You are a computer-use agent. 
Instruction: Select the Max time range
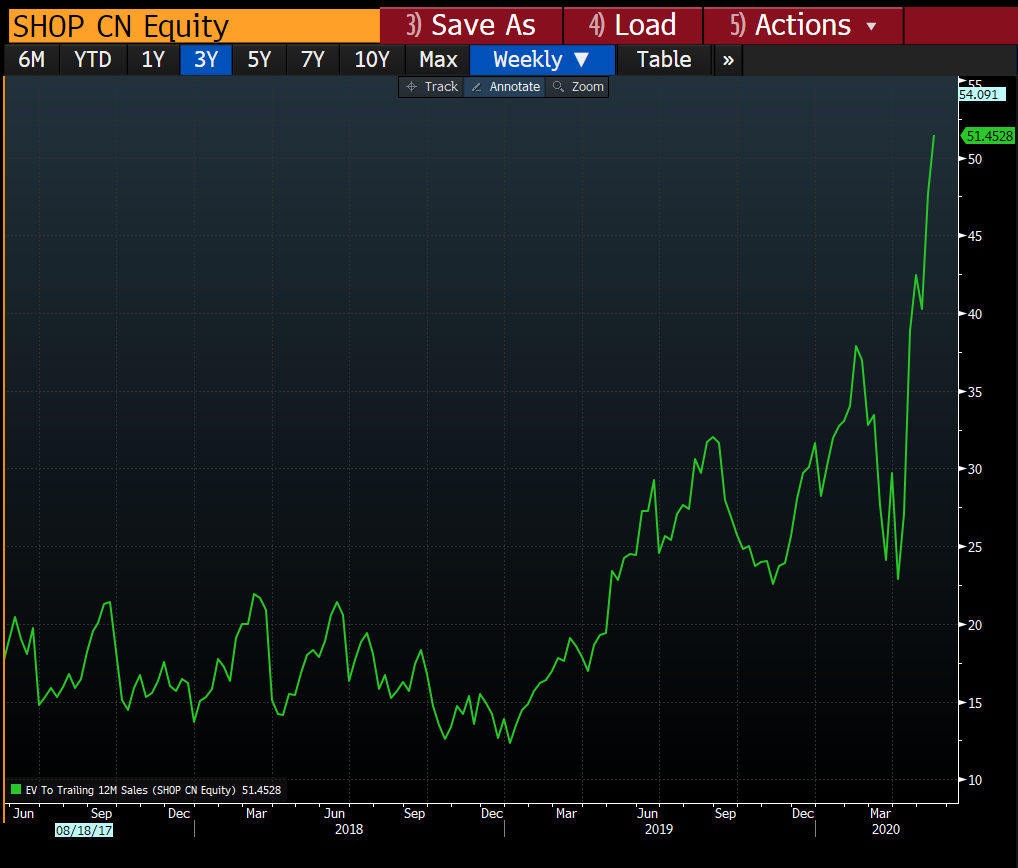point(438,60)
